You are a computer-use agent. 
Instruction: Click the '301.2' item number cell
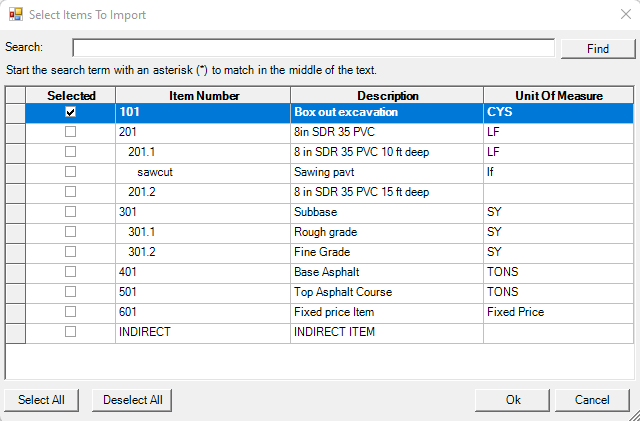click(203, 253)
